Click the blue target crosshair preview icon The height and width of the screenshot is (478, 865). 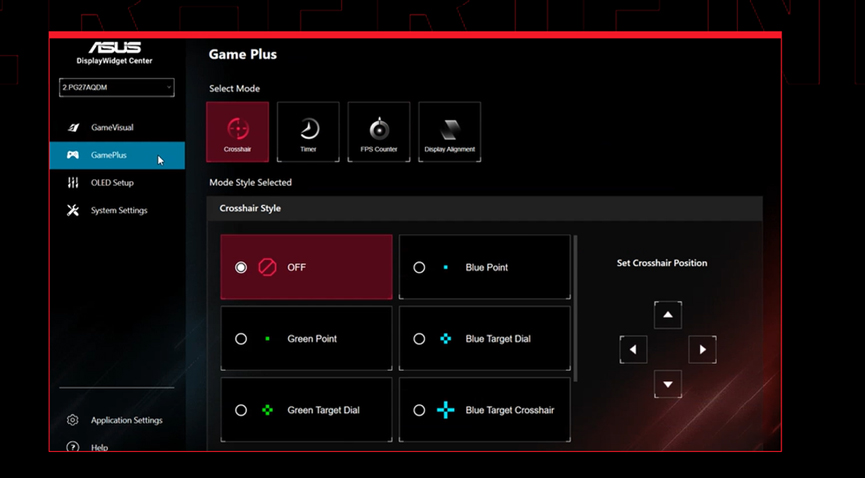coord(446,410)
